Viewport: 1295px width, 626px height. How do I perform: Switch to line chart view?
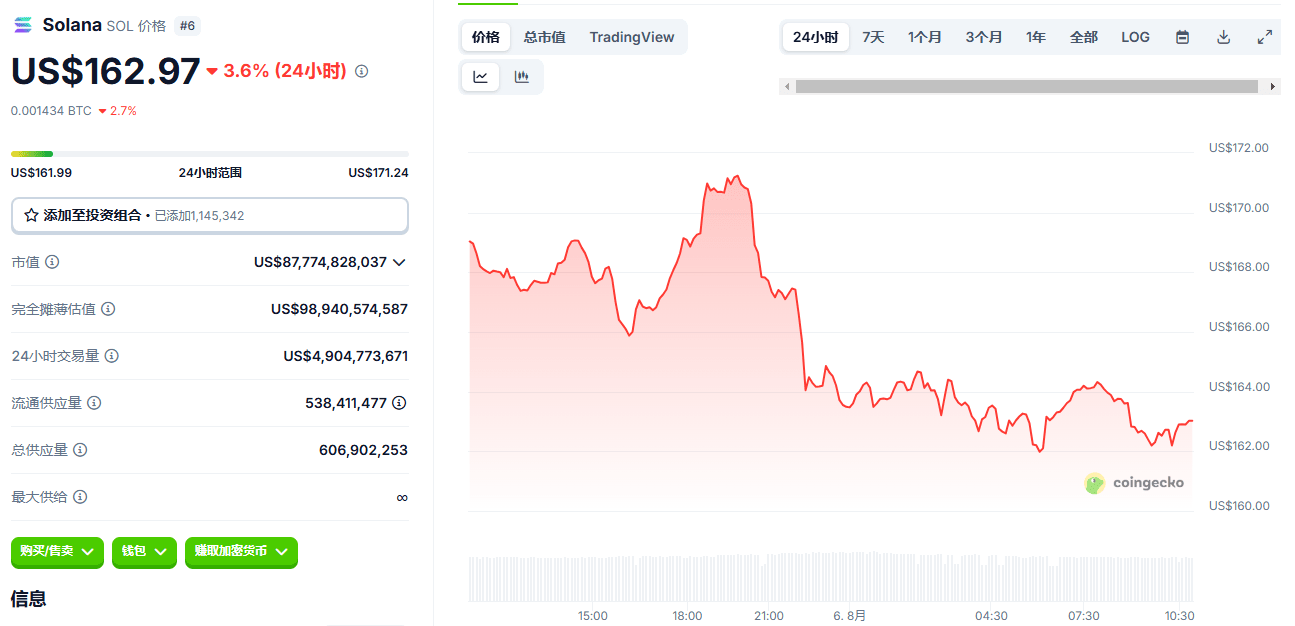click(480, 77)
